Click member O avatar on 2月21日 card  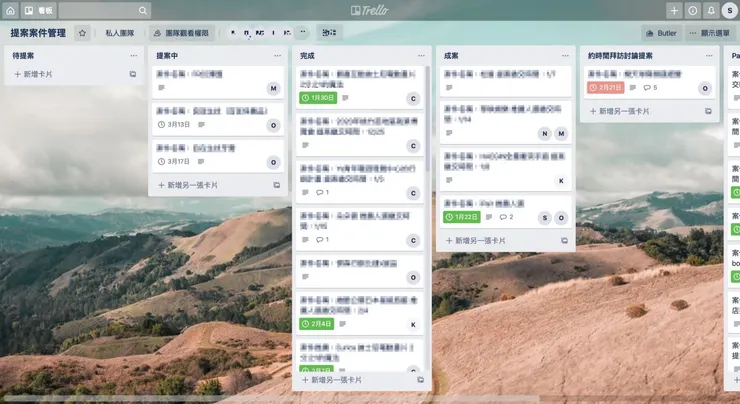click(705, 88)
